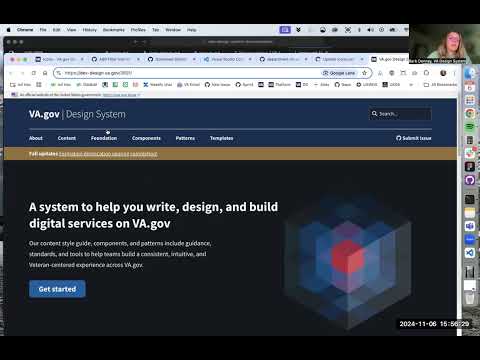The width and height of the screenshot is (480, 360).
Task: Open Finder from the dock
Action: (x=470, y=74)
